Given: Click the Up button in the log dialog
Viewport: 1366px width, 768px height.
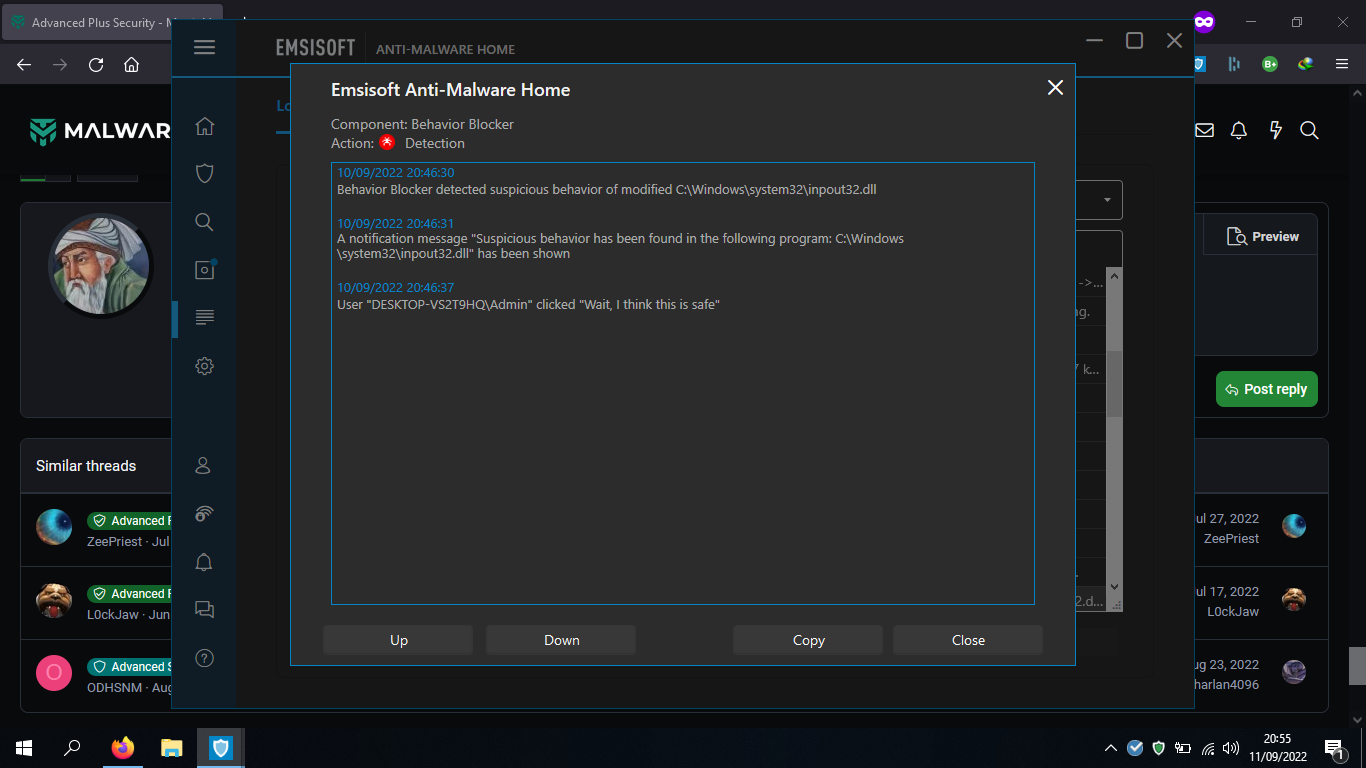Looking at the screenshot, I should [x=398, y=640].
